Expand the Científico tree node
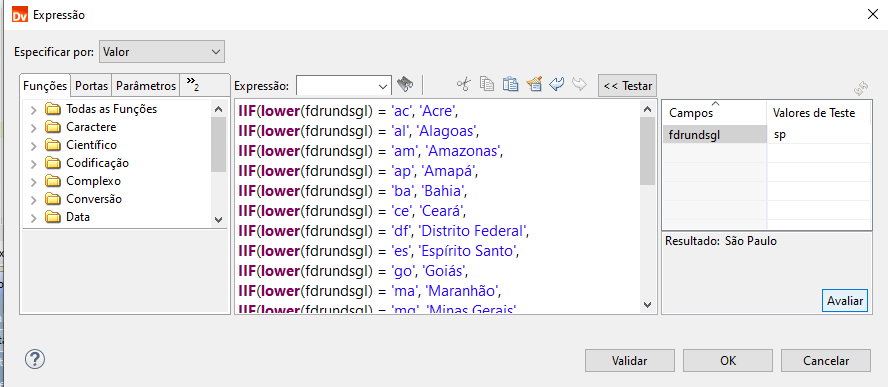The width and height of the screenshot is (888, 387). 34,146
